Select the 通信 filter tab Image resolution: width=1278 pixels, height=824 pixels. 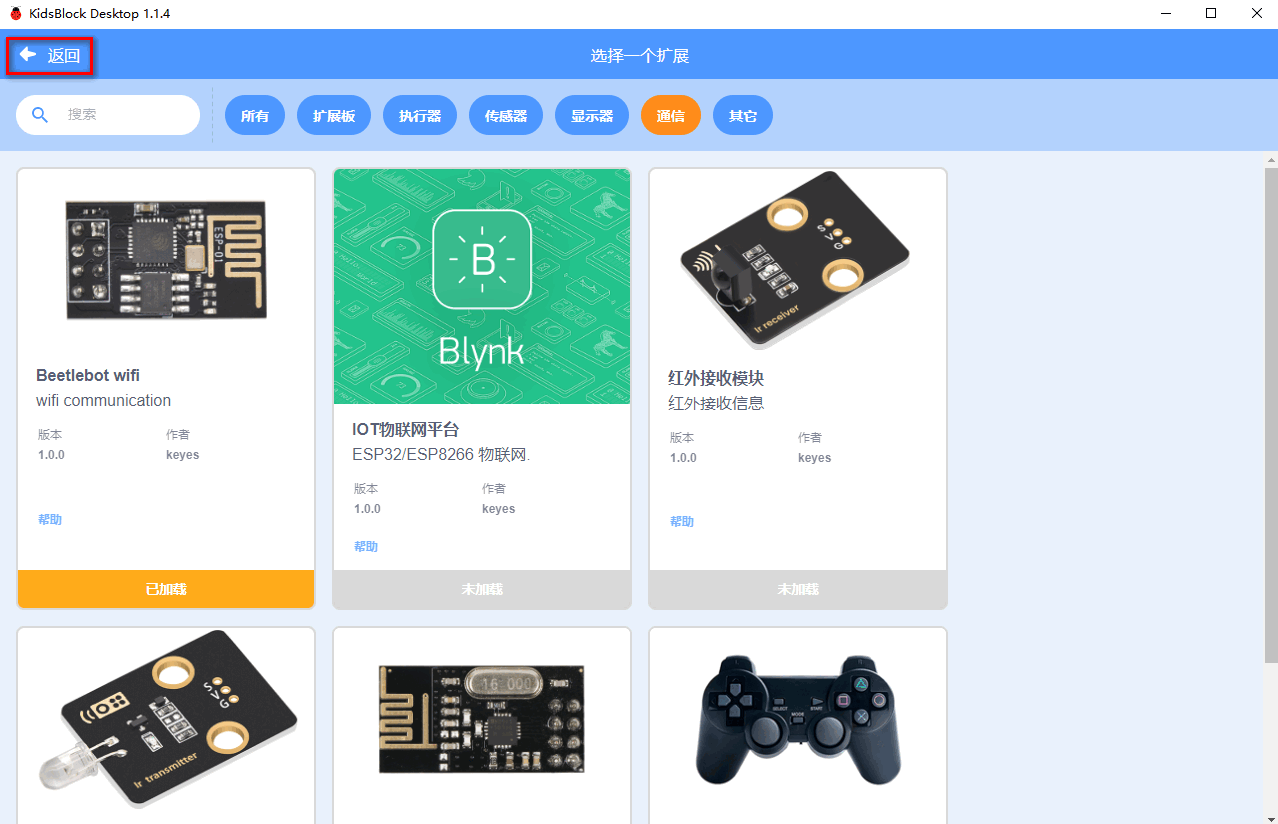pos(671,116)
